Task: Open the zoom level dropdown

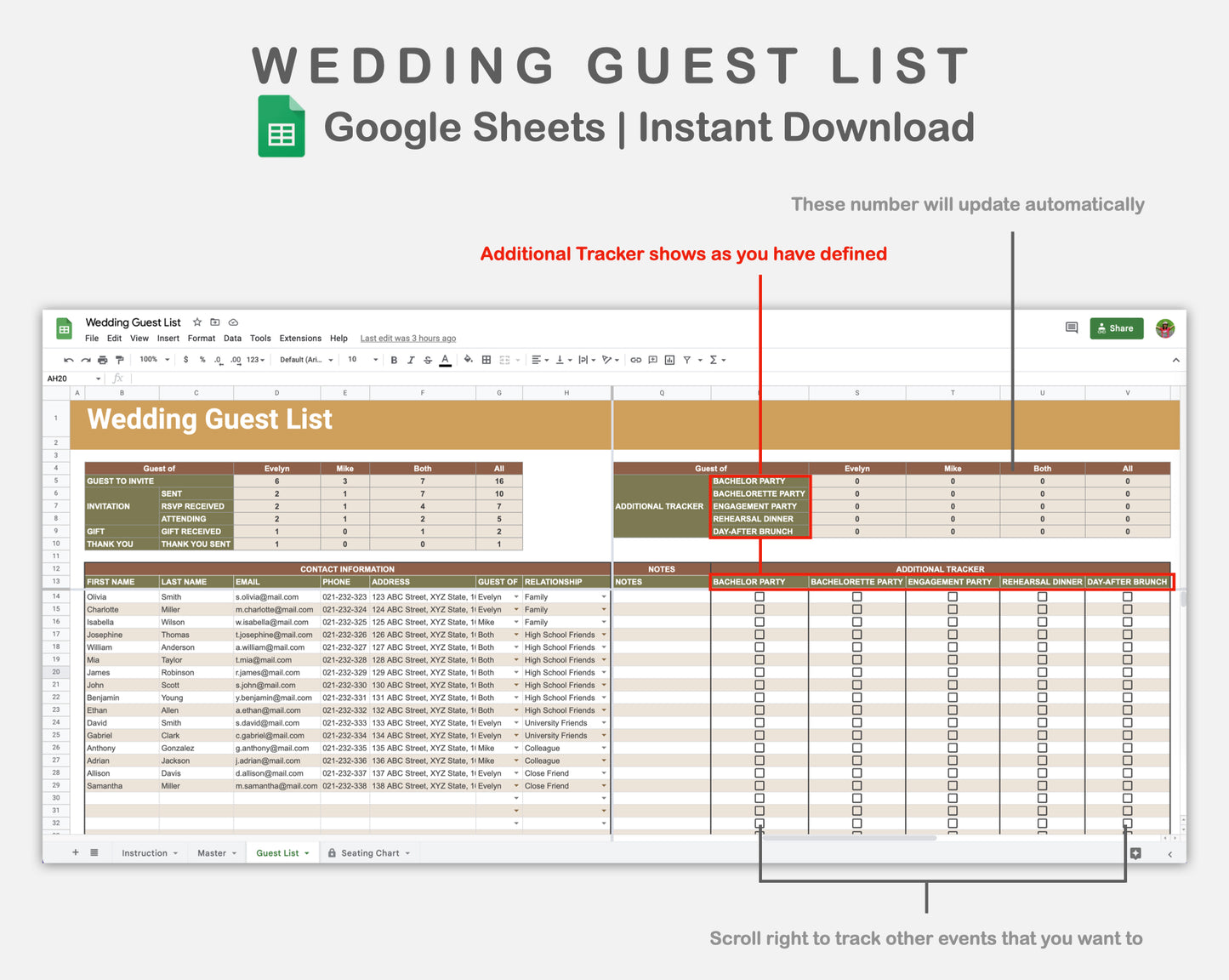Action: [x=153, y=359]
